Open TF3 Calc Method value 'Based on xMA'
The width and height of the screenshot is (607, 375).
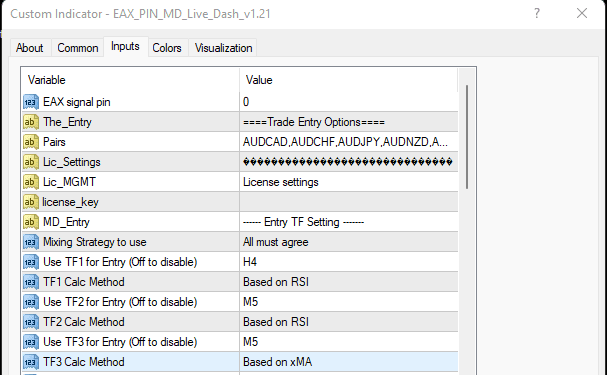pyautogui.click(x=349, y=362)
